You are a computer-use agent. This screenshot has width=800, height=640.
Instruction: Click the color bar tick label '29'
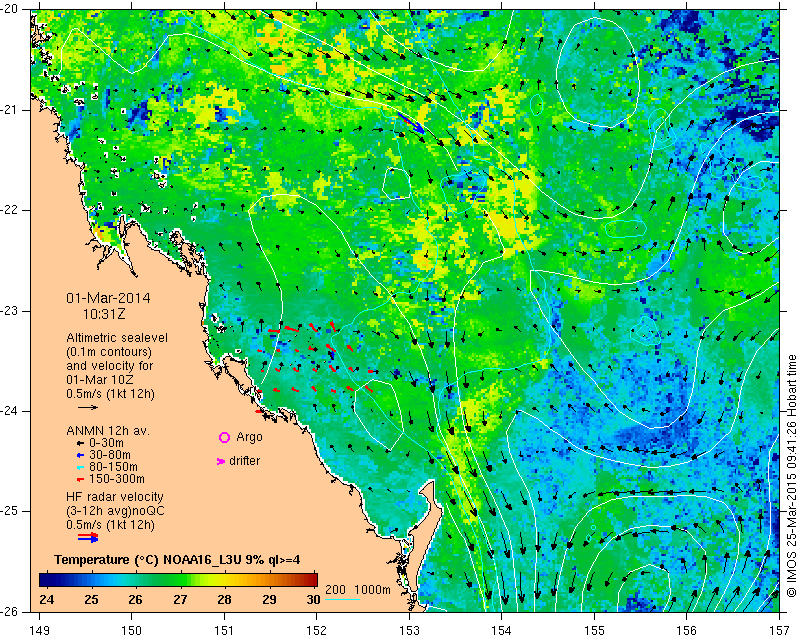269,600
